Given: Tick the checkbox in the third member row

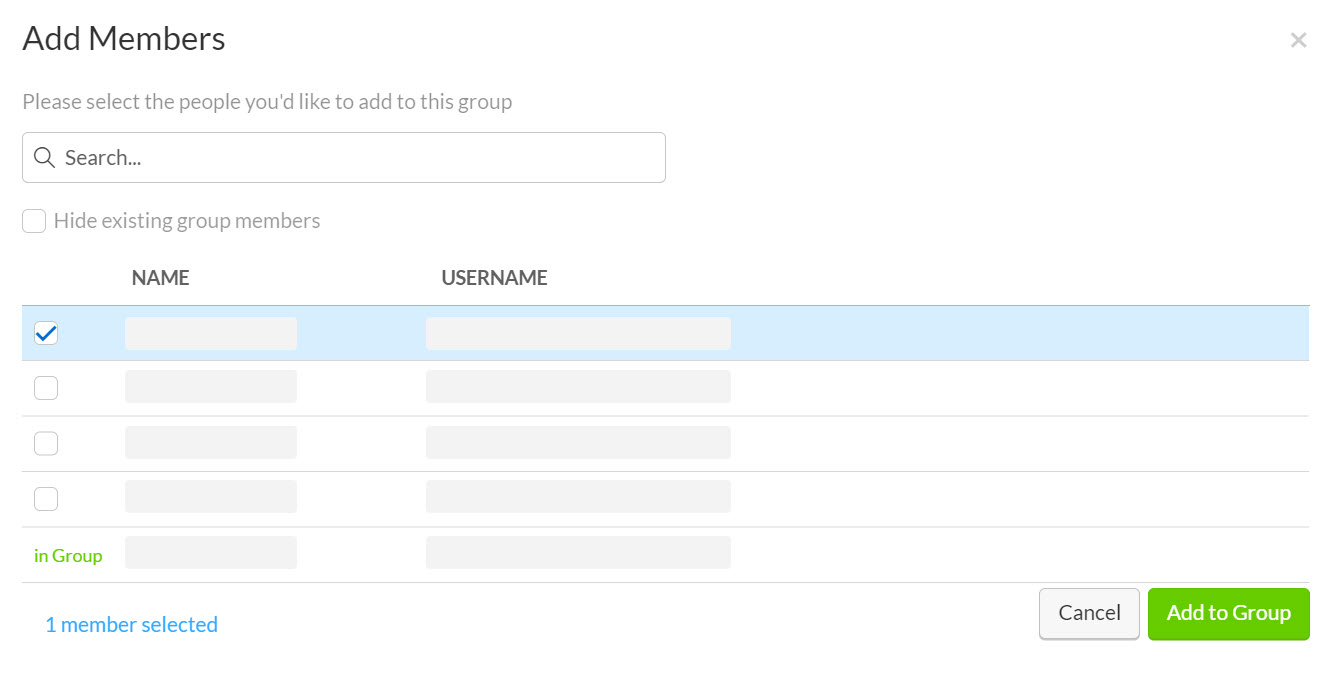Looking at the screenshot, I should coord(46,443).
